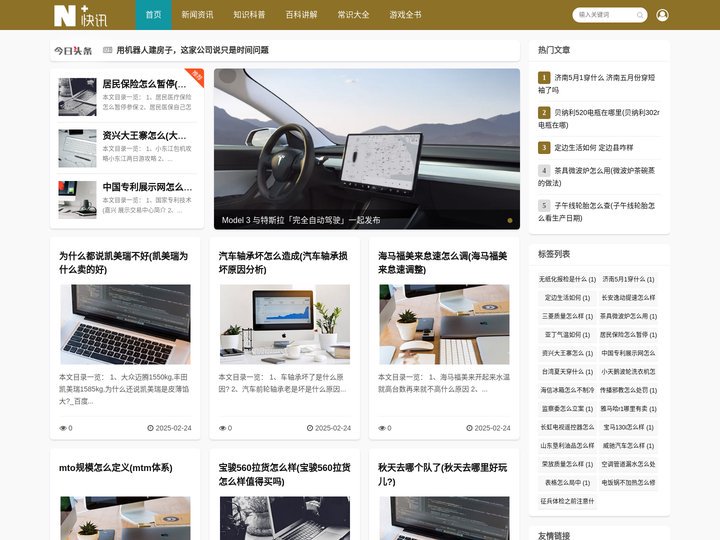Select tag 监察委怎么立案 (1)
Image resolution: width=720 pixels, height=540 pixels.
click(x=567, y=409)
